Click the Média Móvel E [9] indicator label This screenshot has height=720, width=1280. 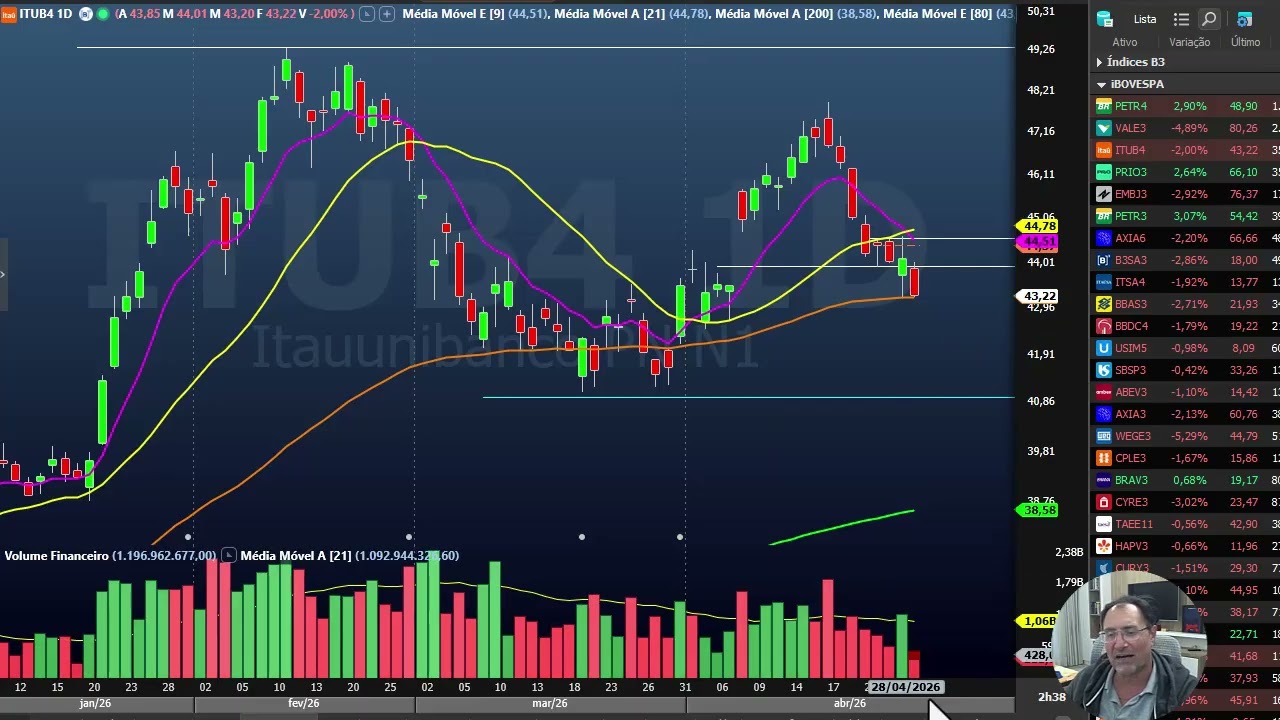click(x=453, y=14)
